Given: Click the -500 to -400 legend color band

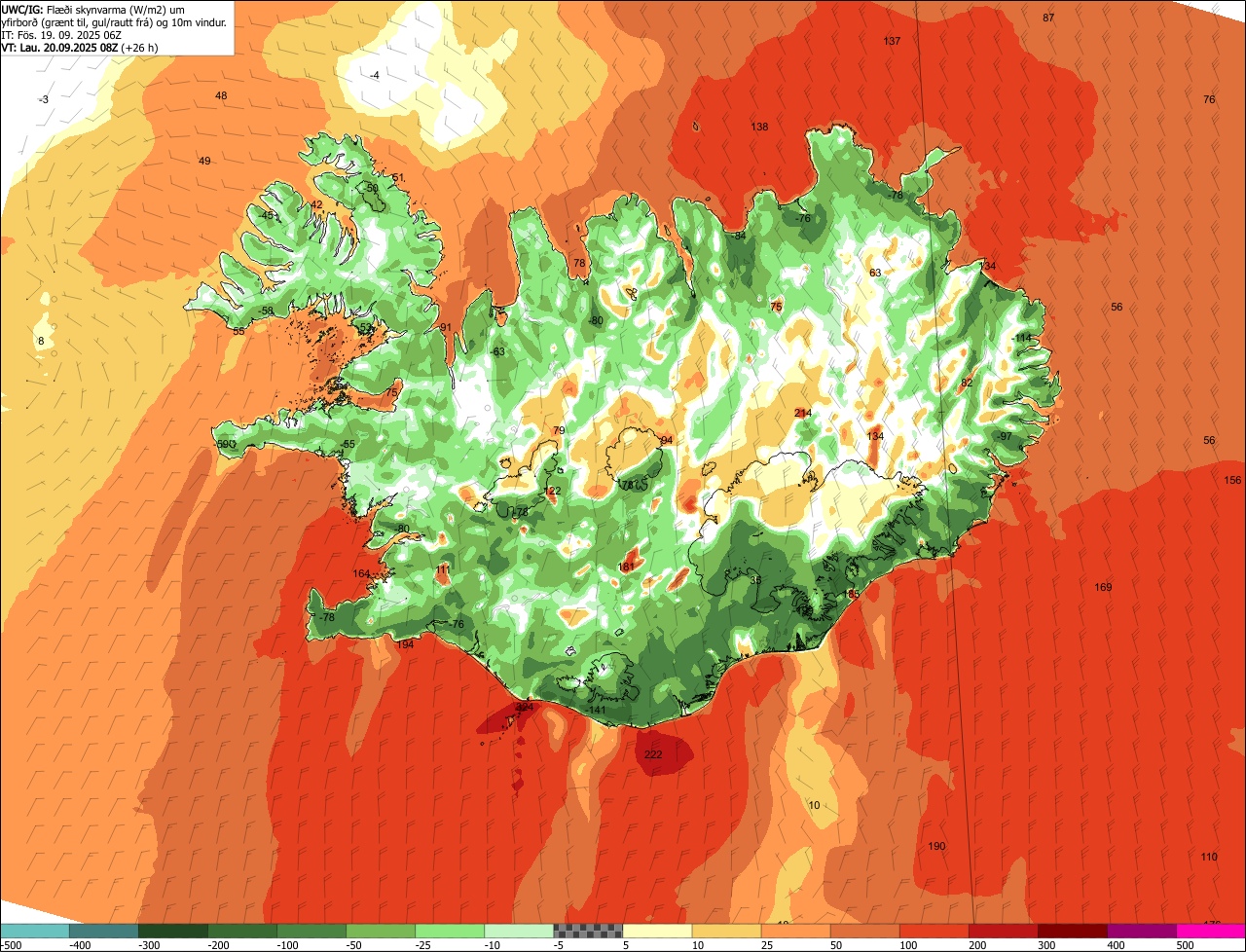Looking at the screenshot, I should coord(34,931).
